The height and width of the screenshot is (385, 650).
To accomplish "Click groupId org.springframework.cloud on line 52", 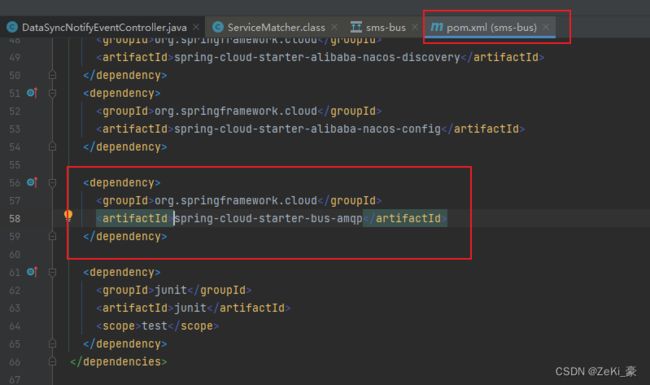I will (235, 111).
